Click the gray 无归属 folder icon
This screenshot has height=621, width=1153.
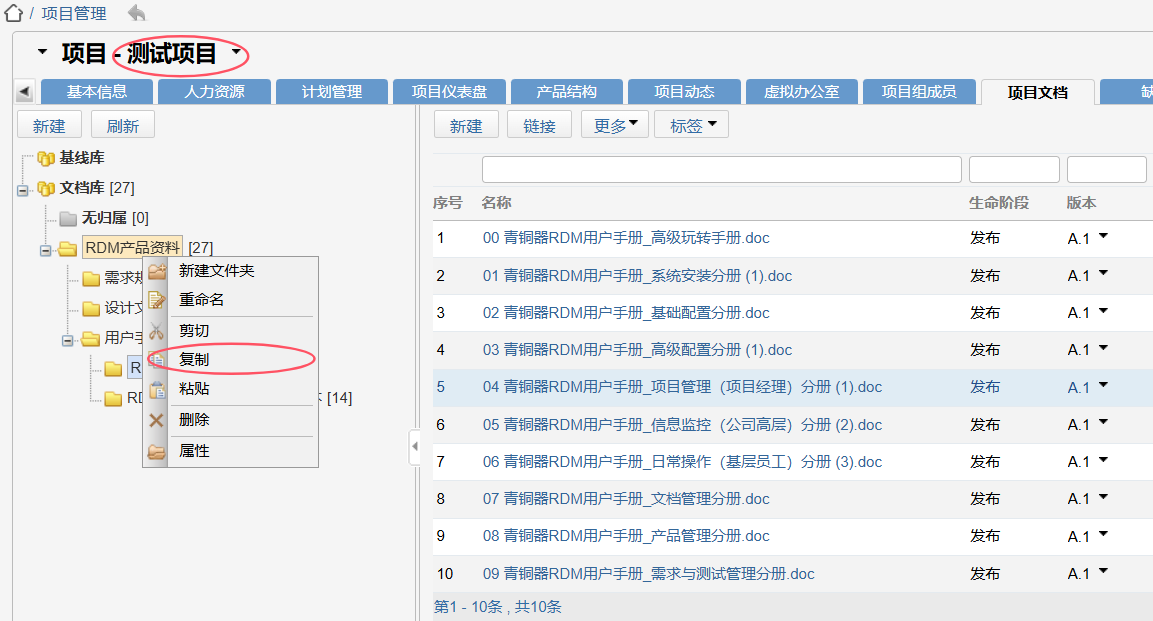[x=68, y=218]
